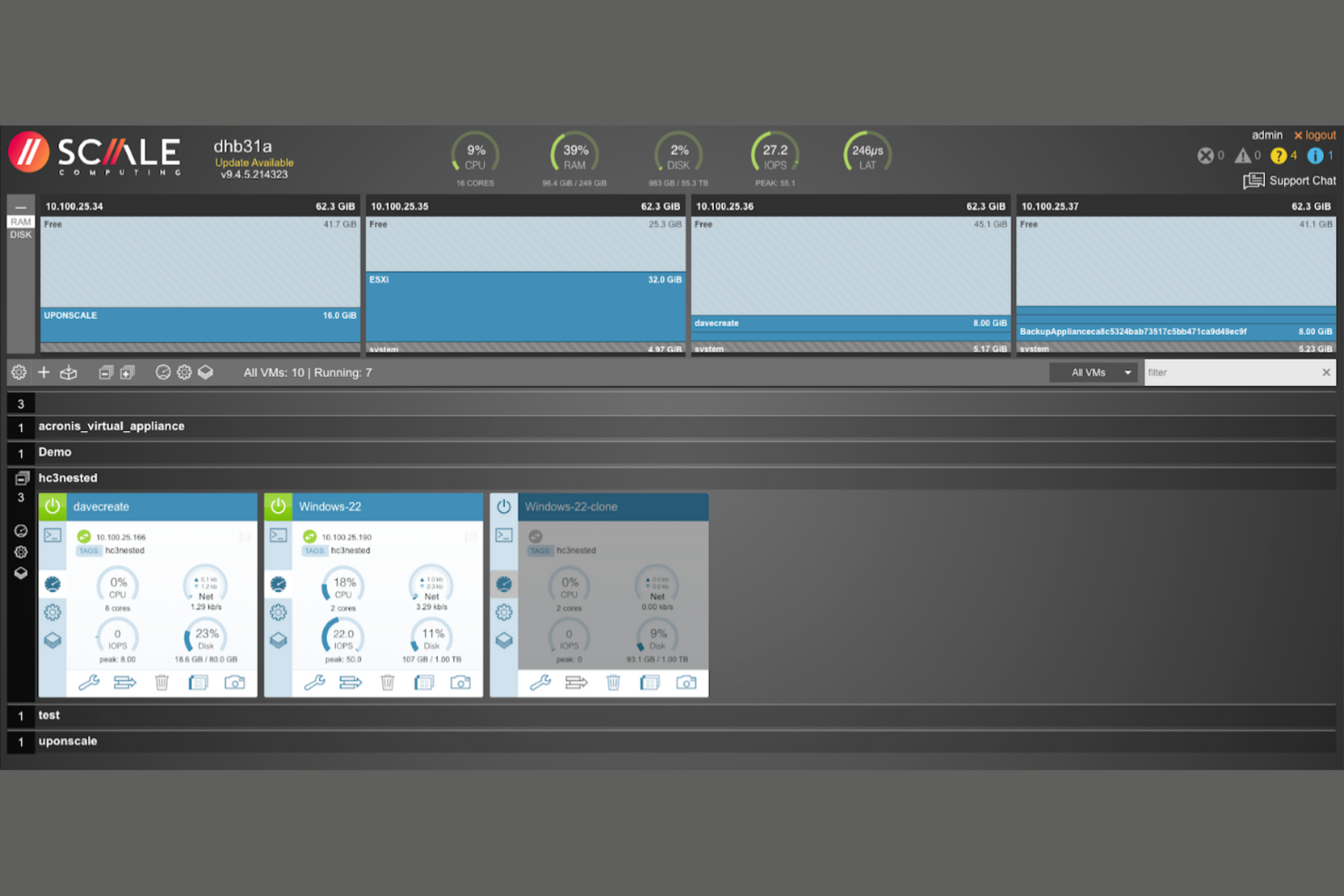
Task: Click trash icon to delete Windows-22
Action: pos(388,683)
